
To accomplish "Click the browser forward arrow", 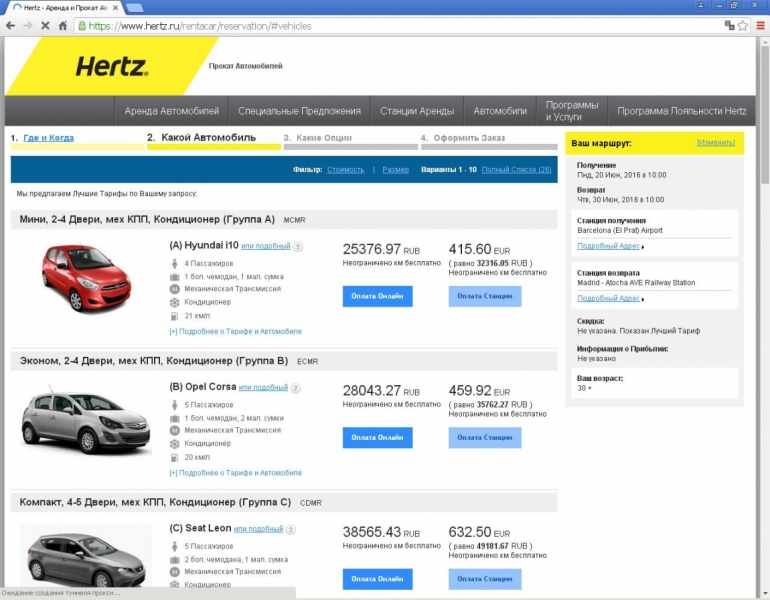I will click(x=28, y=26).
